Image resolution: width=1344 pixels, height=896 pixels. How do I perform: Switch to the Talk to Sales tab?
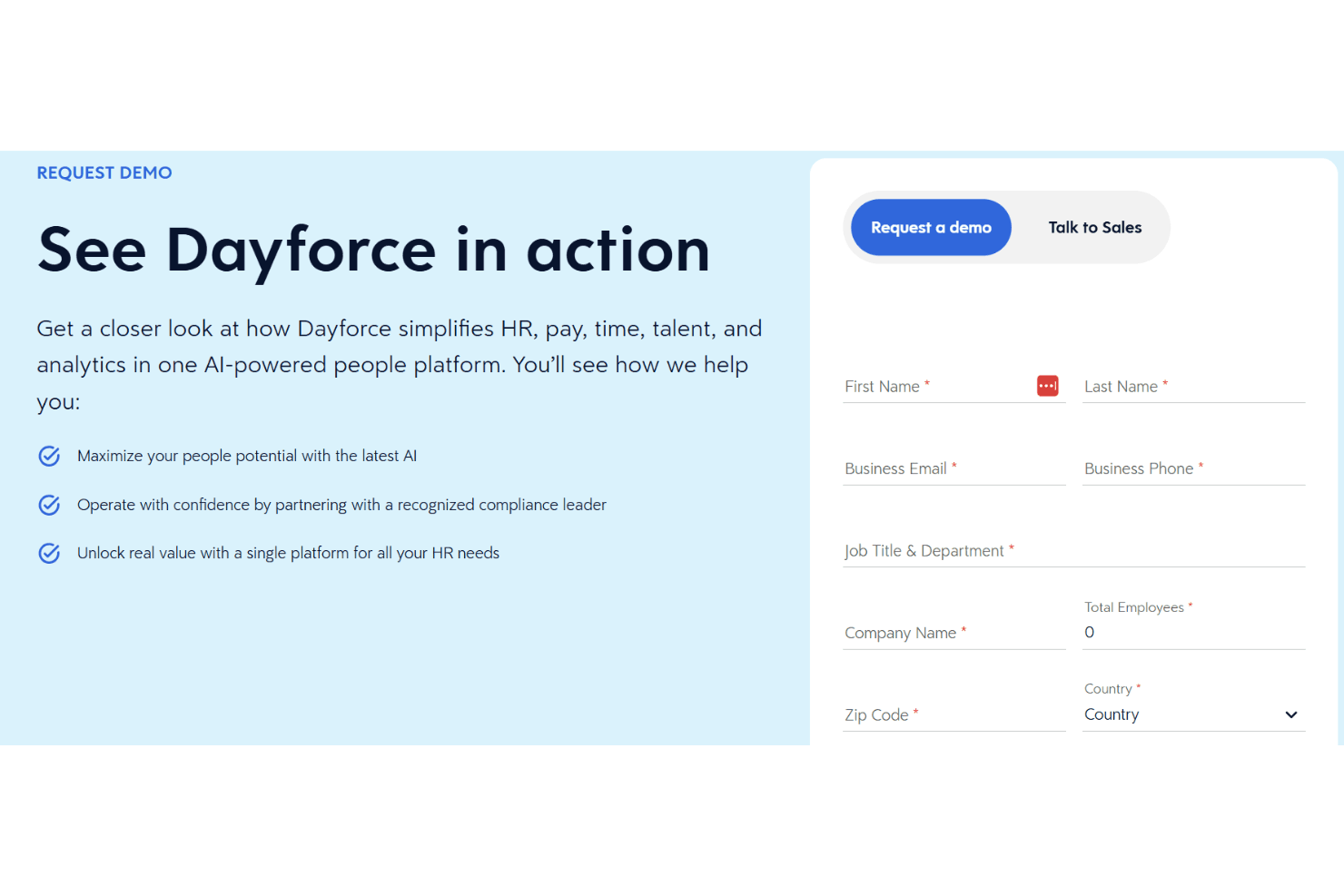(1094, 227)
